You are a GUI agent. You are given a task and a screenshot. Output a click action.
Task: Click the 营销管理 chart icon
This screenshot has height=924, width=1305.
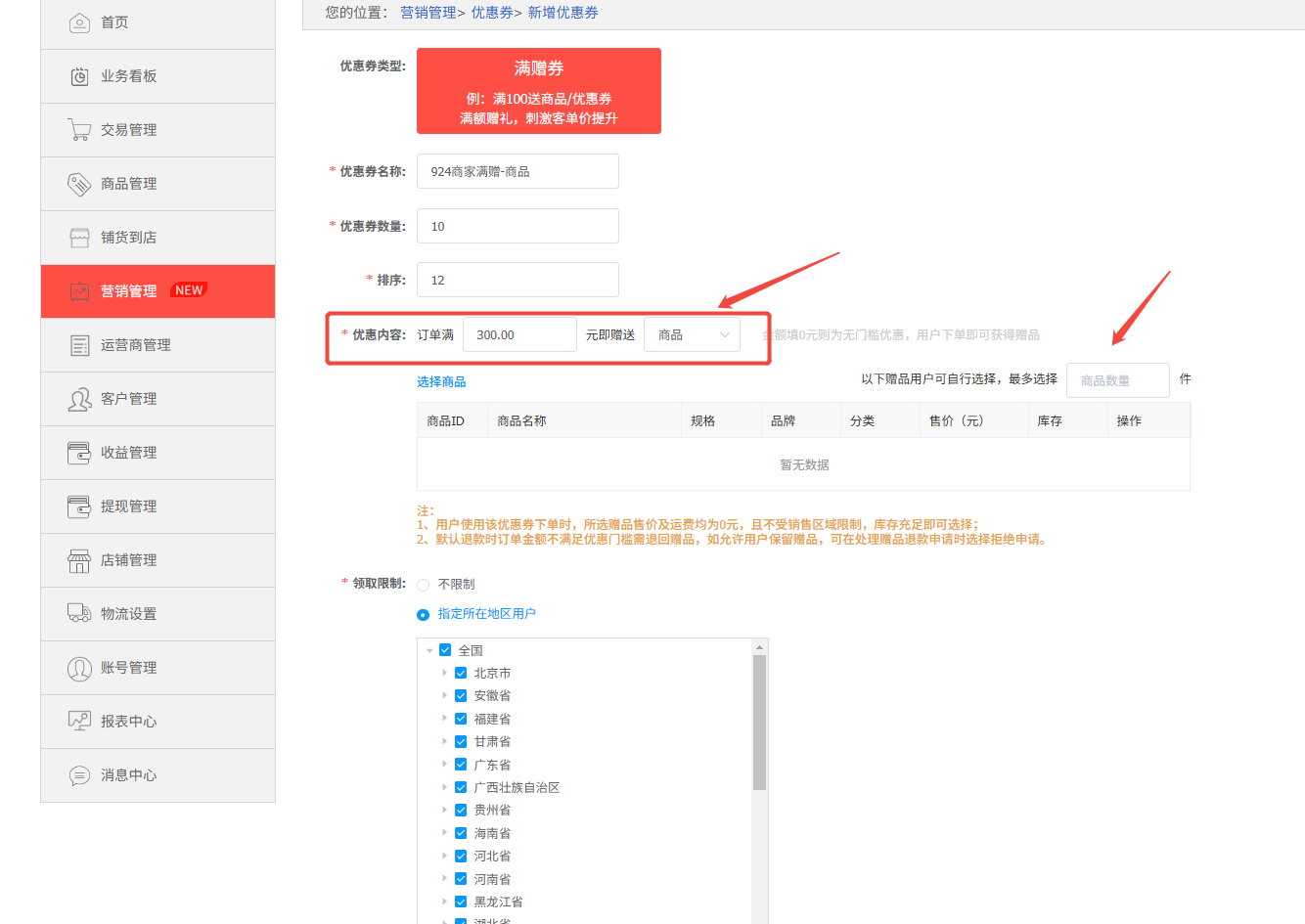[80, 290]
